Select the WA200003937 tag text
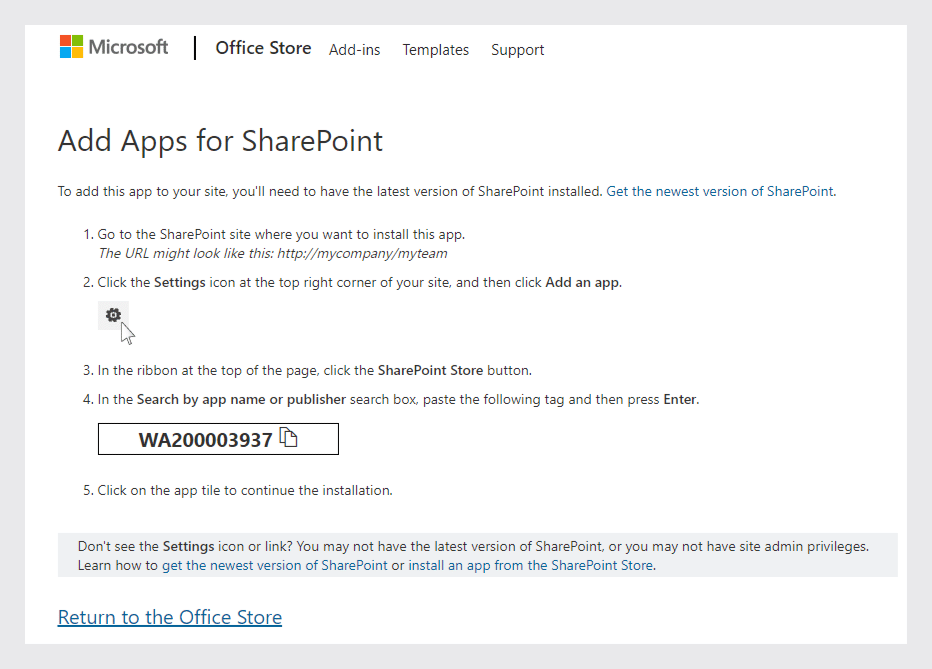 pos(205,440)
